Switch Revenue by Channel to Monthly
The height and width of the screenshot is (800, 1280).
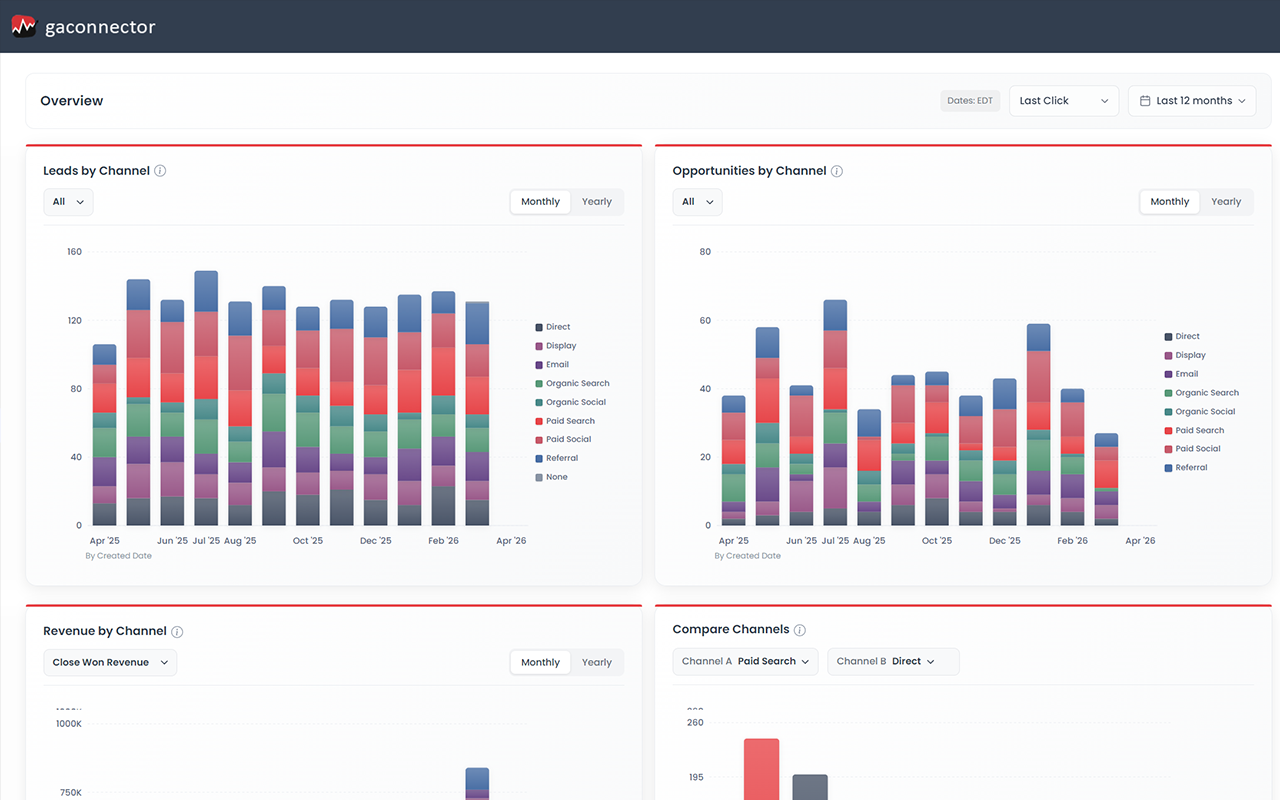click(x=540, y=662)
